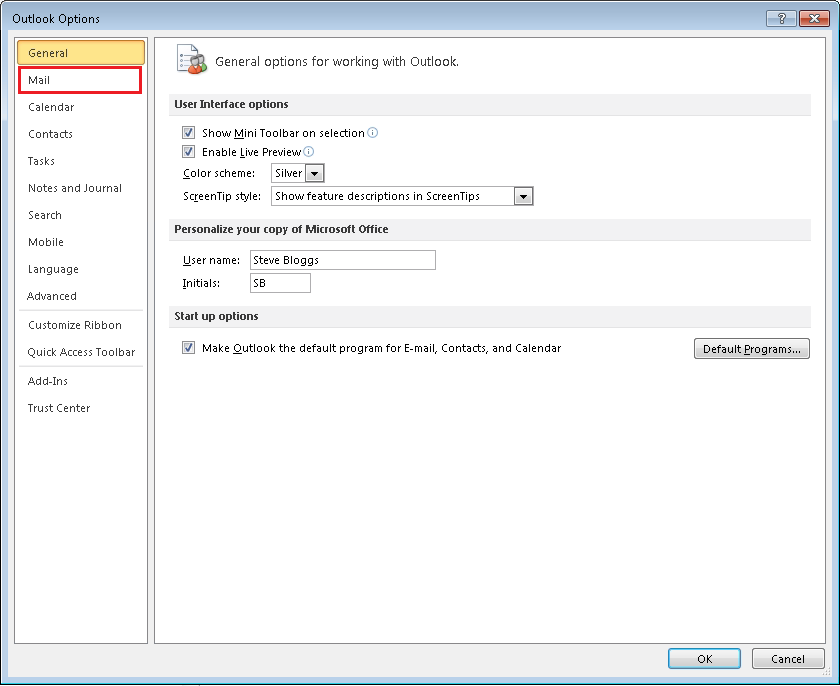This screenshot has height=686, width=840.
Task: Click the General options header icon
Action: (191, 59)
